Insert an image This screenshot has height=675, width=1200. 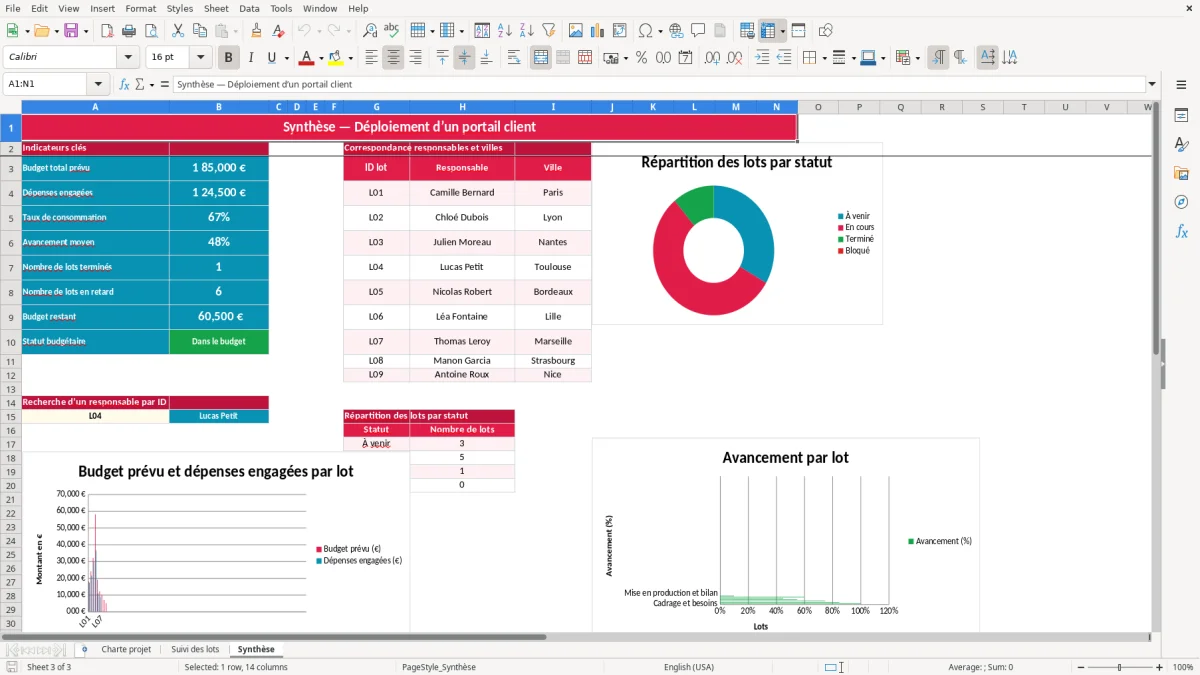(x=575, y=31)
